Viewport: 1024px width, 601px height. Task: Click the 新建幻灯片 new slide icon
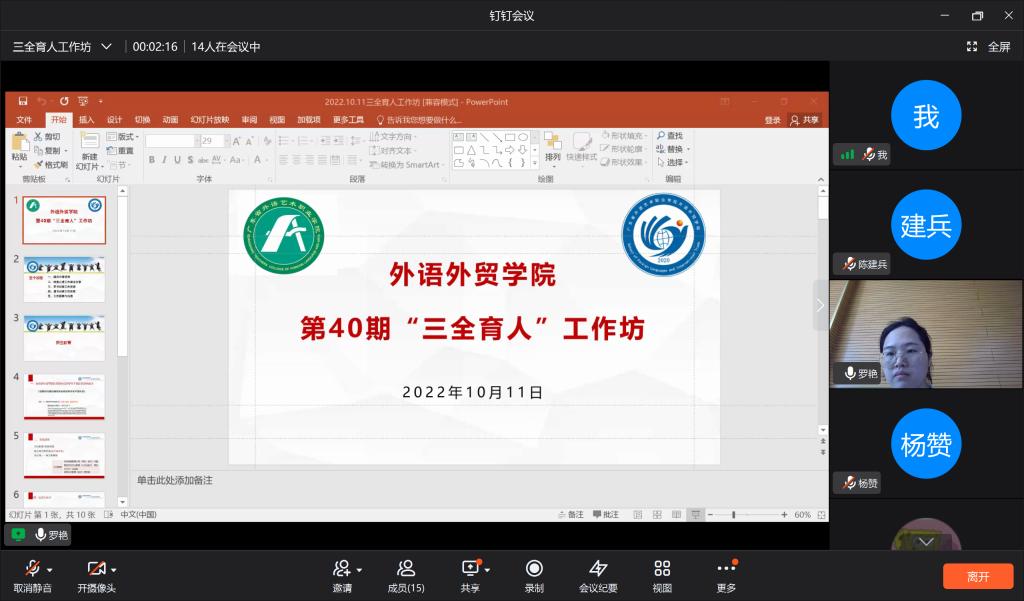pyautogui.click(x=89, y=140)
